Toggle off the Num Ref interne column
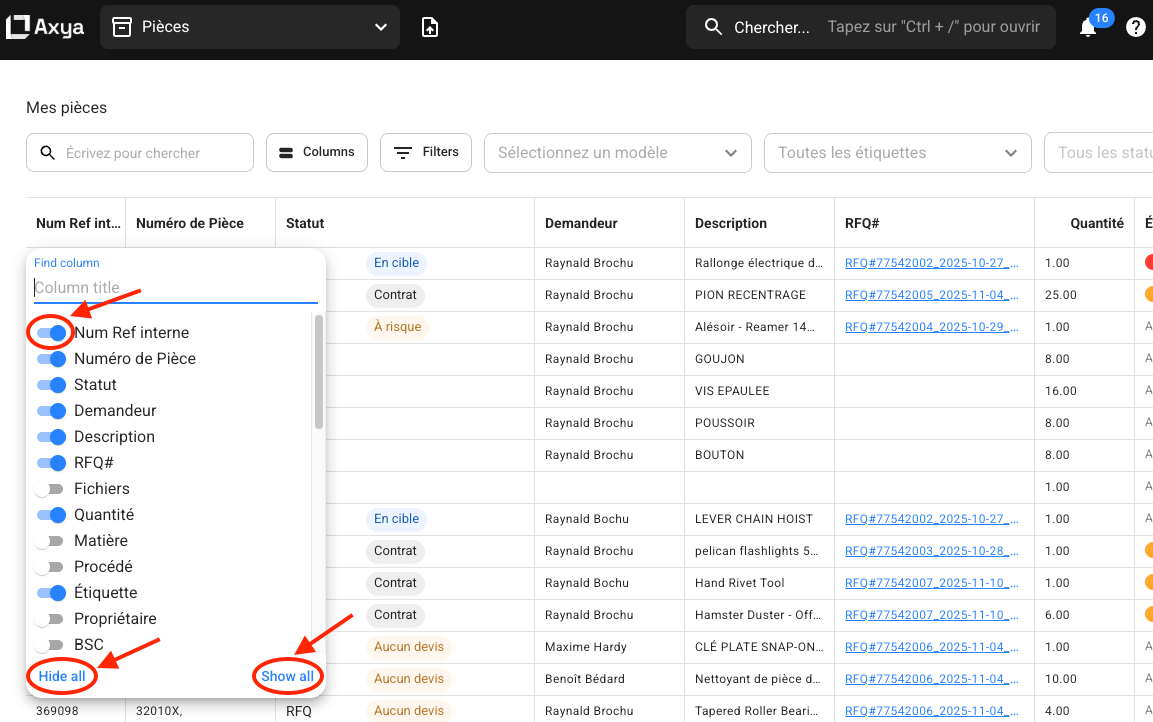This screenshot has width=1153, height=722. [51, 333]
